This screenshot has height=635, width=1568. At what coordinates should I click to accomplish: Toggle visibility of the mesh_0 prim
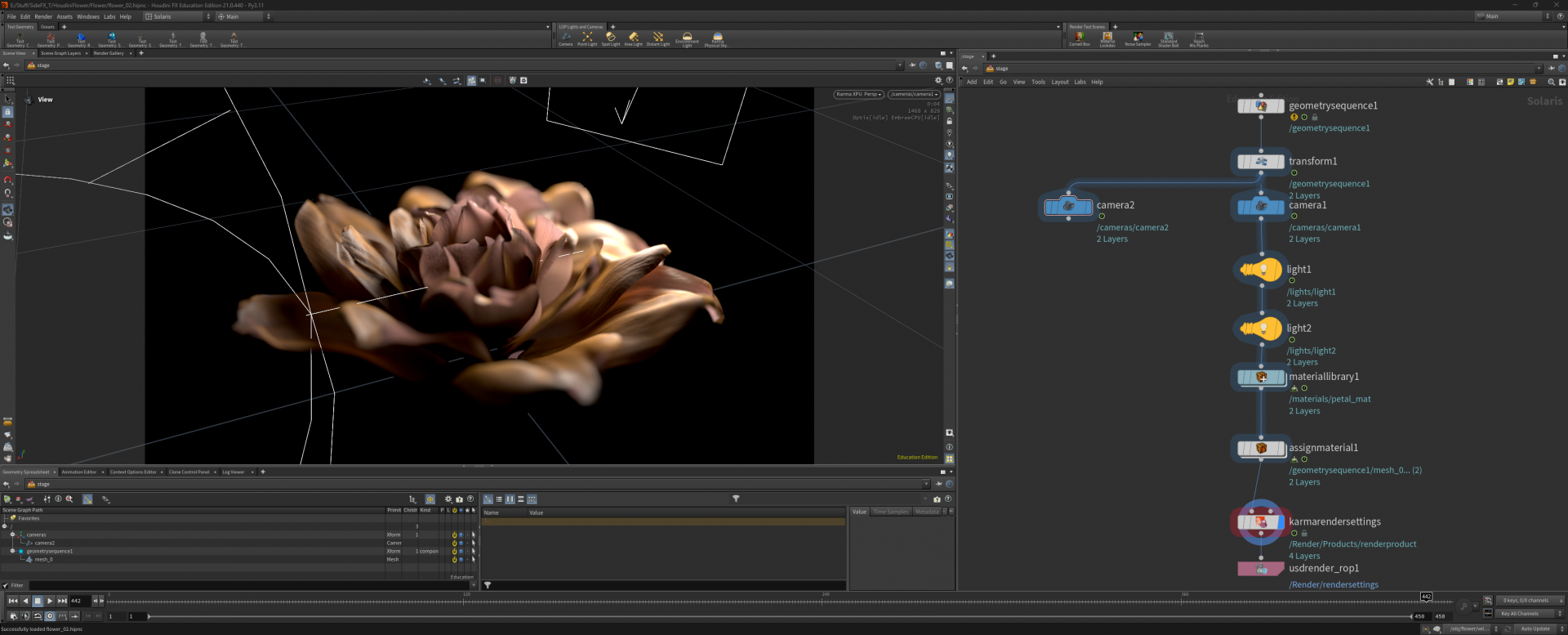pyautogui.click(x=461, y=560)
